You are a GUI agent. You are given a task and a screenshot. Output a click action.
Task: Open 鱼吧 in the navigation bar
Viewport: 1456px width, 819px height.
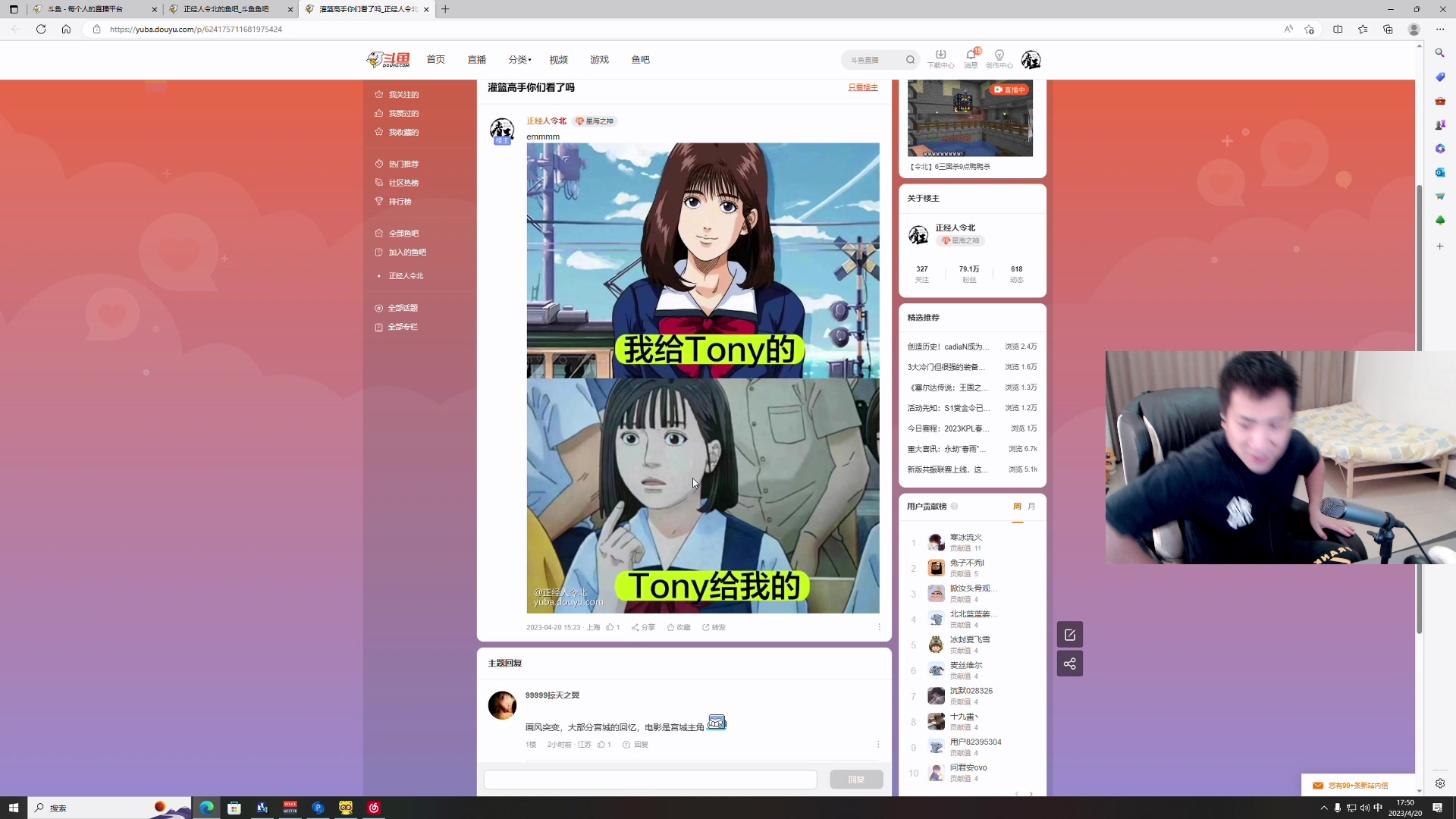640,59
